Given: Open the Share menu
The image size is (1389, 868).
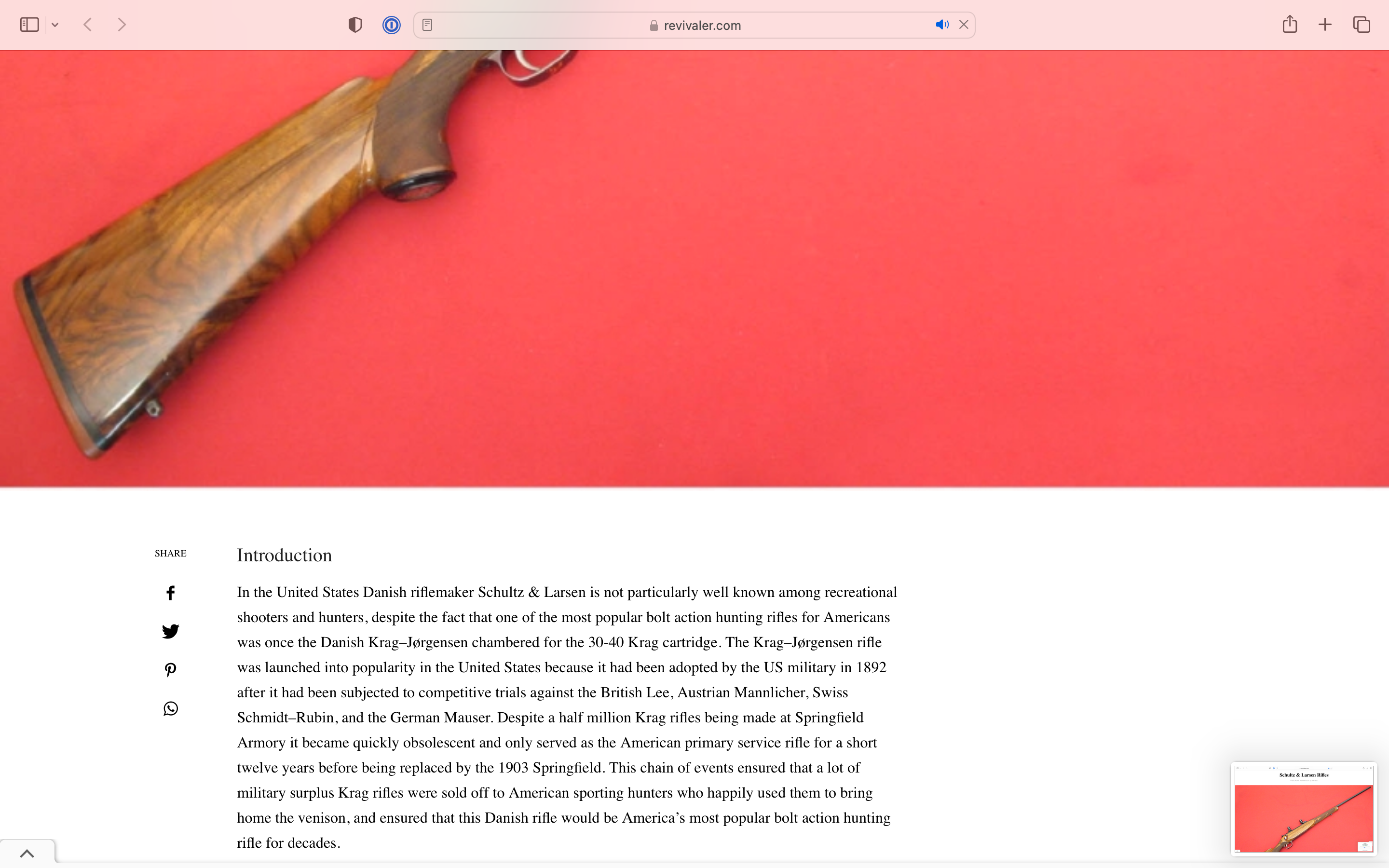Looking at the screenshot, I should [x=1290, y=24].
